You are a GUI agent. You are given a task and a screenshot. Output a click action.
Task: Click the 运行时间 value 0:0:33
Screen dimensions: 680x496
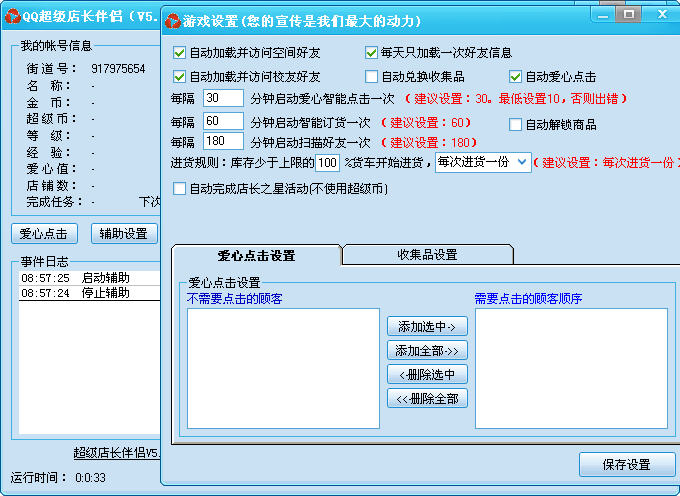click(x=90, y=478)
